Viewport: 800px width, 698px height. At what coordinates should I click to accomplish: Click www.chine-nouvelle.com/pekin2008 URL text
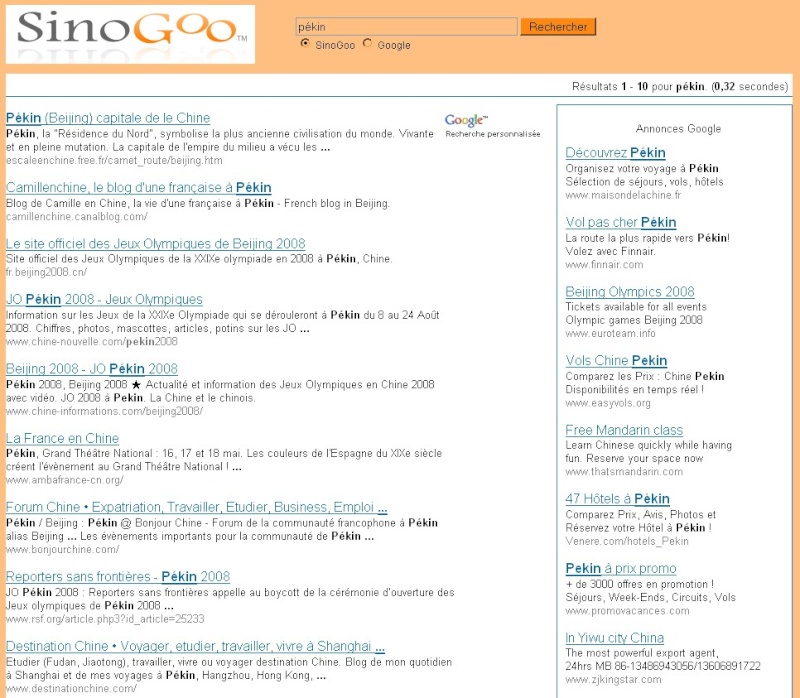[92, 341]
